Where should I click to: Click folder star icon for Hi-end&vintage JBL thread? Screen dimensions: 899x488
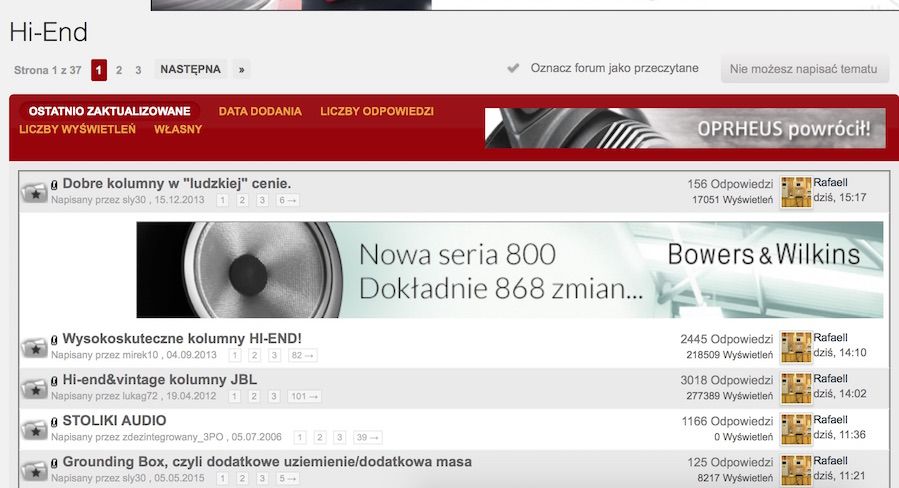point(34,389)
